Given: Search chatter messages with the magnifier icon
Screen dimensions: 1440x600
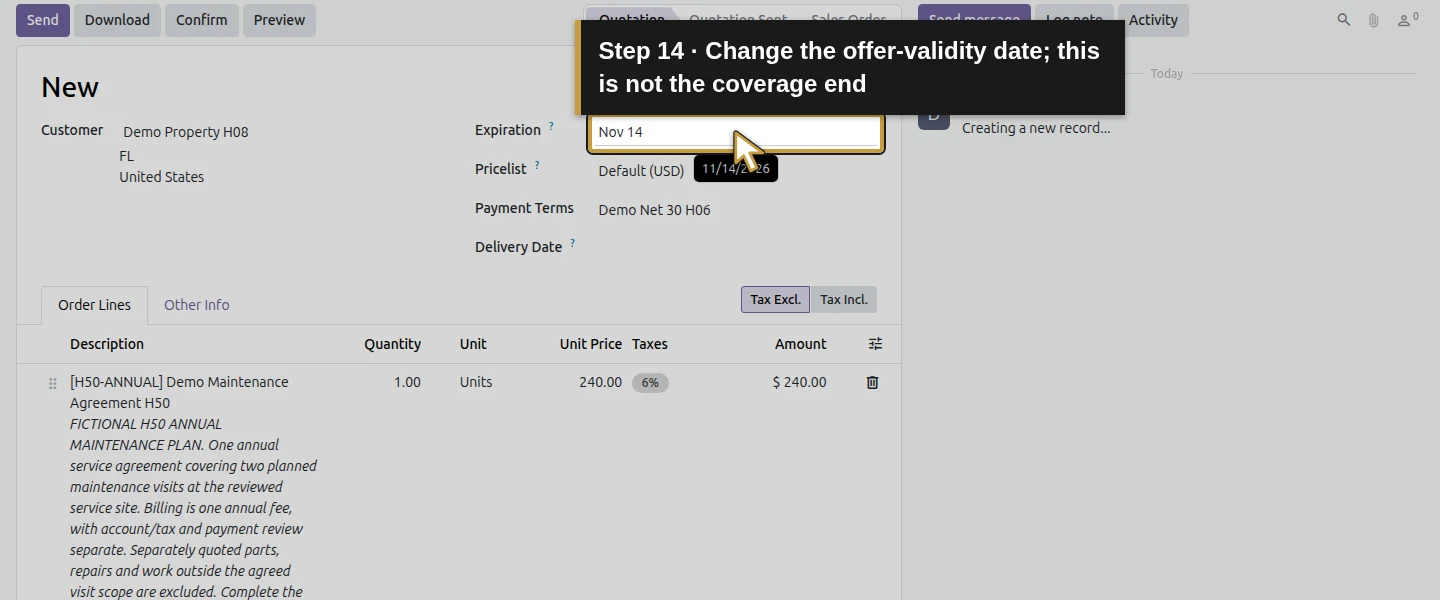Looking at the screenshot, I should tap(1344, 20).
